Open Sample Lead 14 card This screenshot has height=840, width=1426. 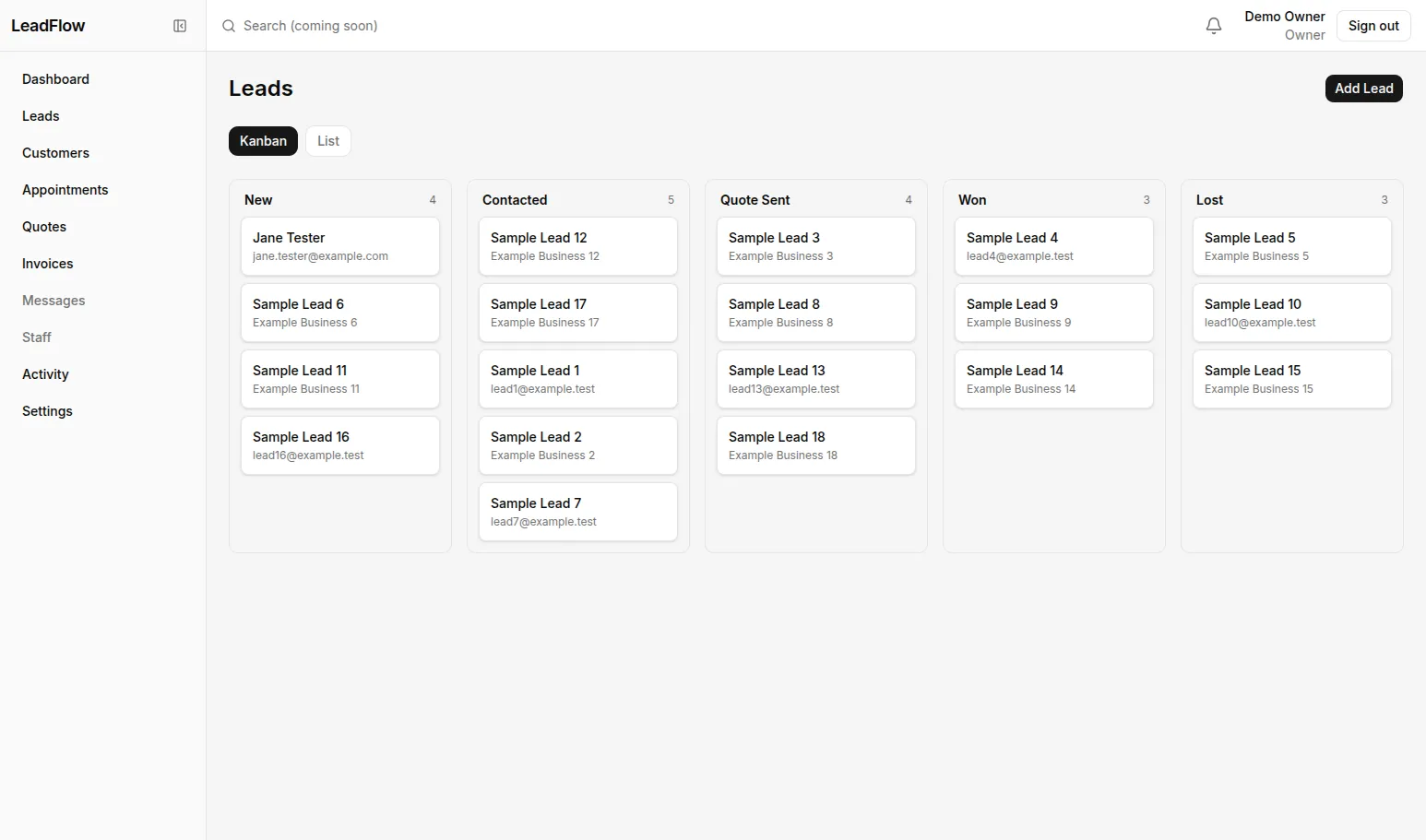click(1054, 379)
